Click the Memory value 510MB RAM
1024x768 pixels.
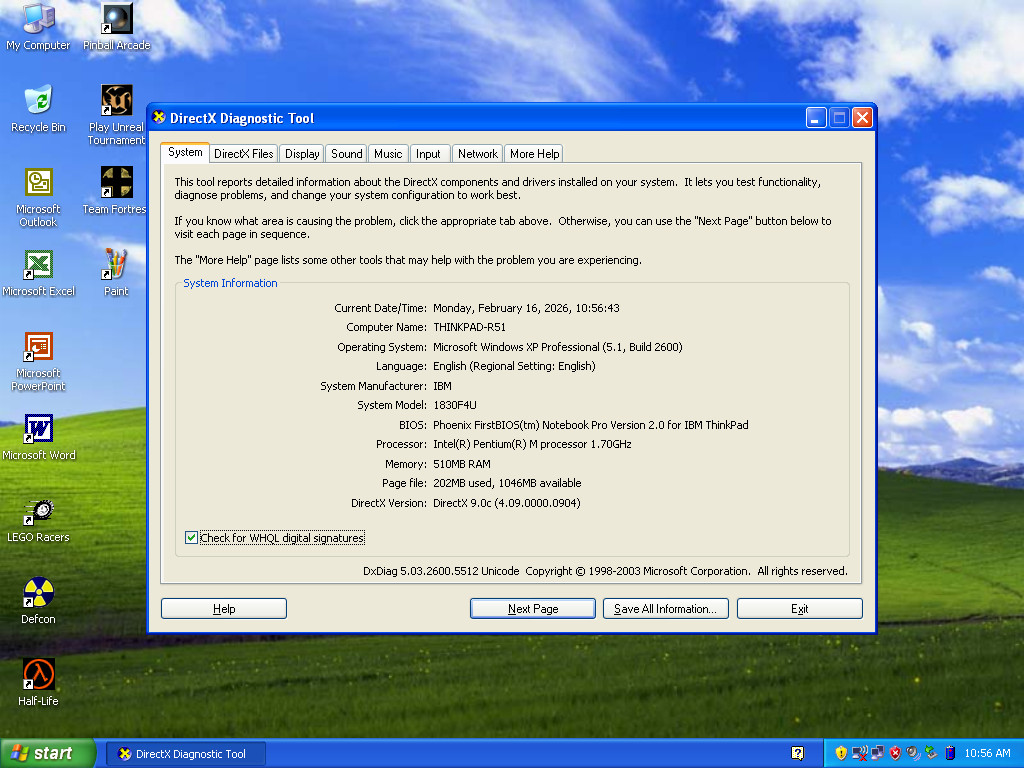462,464
